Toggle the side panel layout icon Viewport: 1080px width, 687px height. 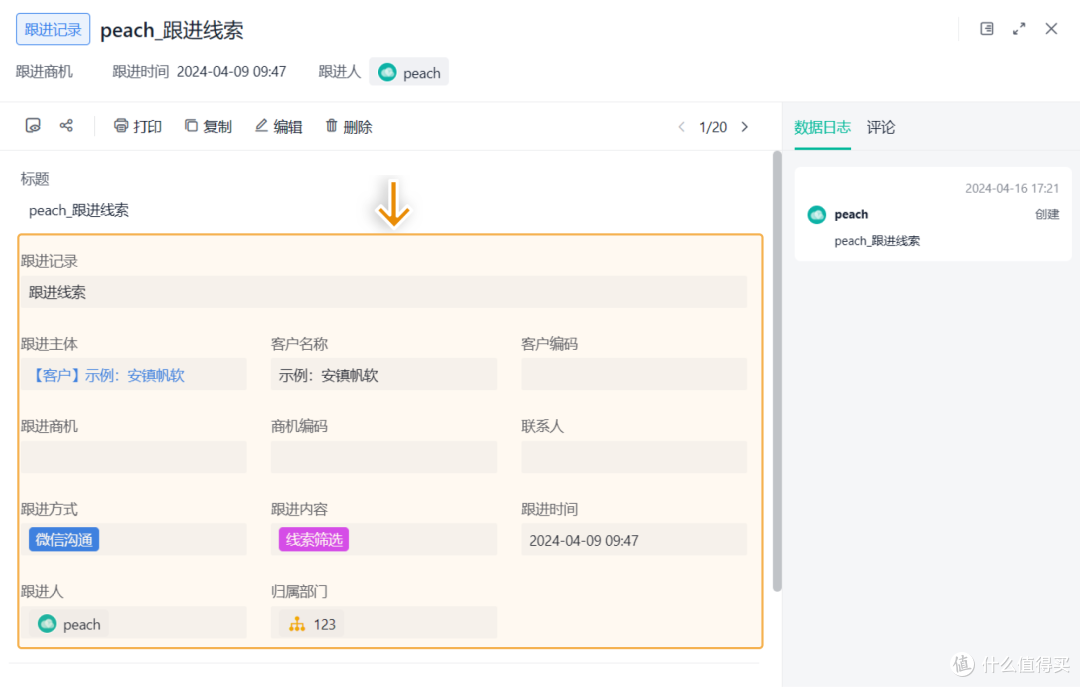986,28
